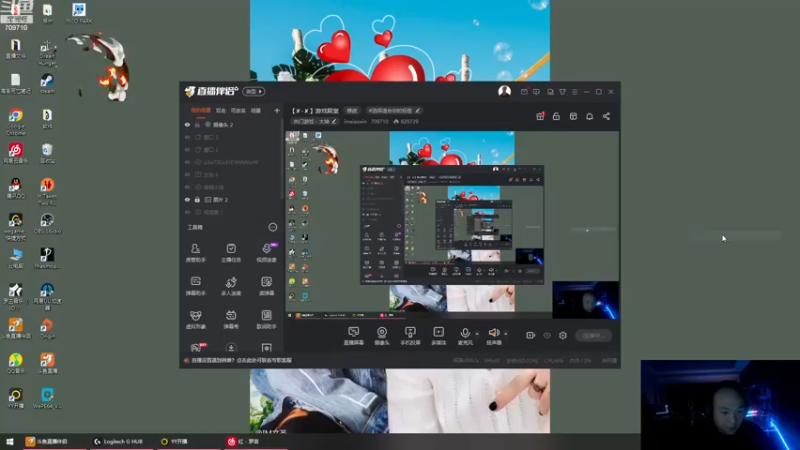Image resolution: width=800 pixels, height=450 pixels.
Task: Click the record video icon beside settings
Action: [531, 335]
